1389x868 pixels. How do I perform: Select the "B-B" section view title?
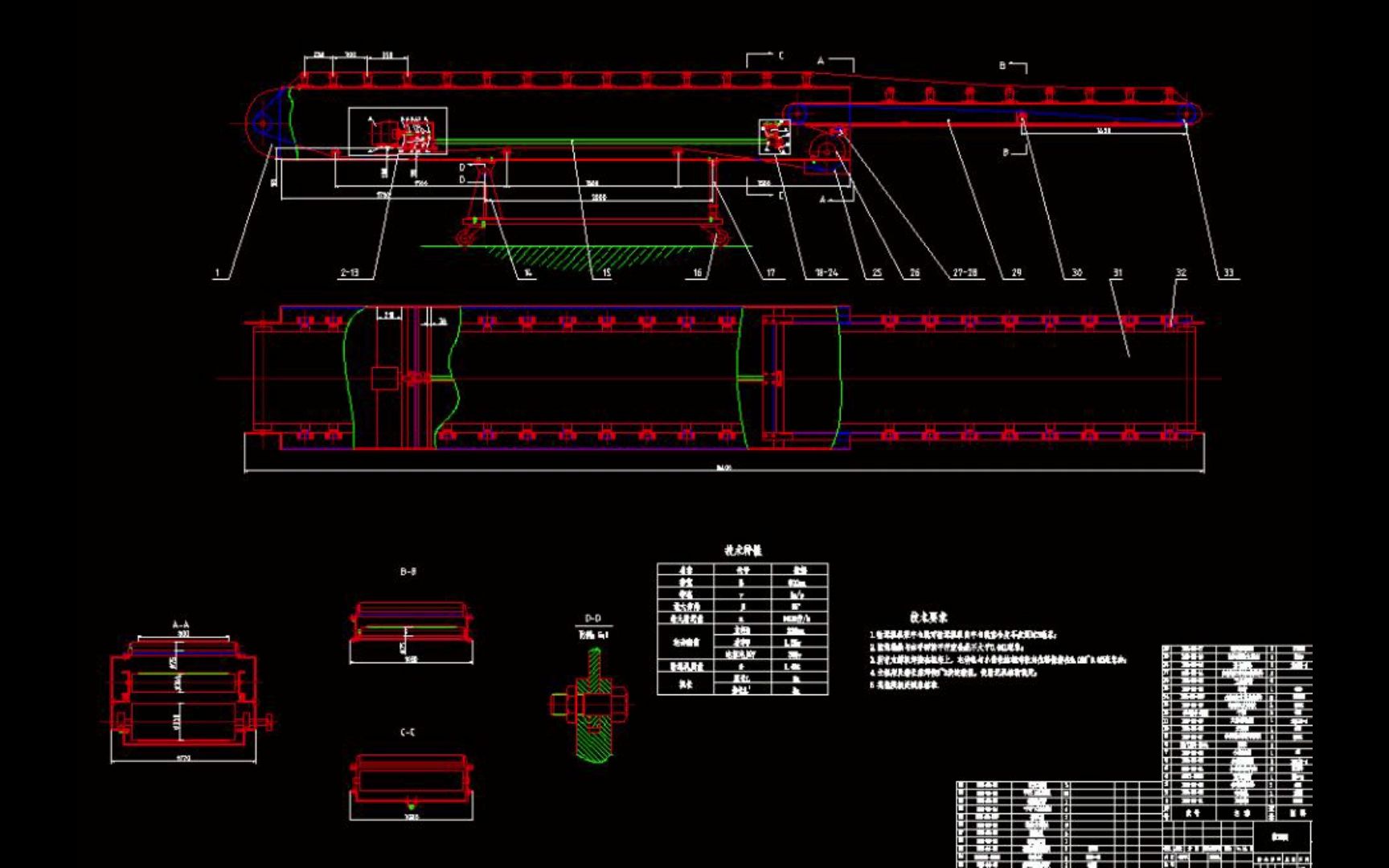point(408,572)
